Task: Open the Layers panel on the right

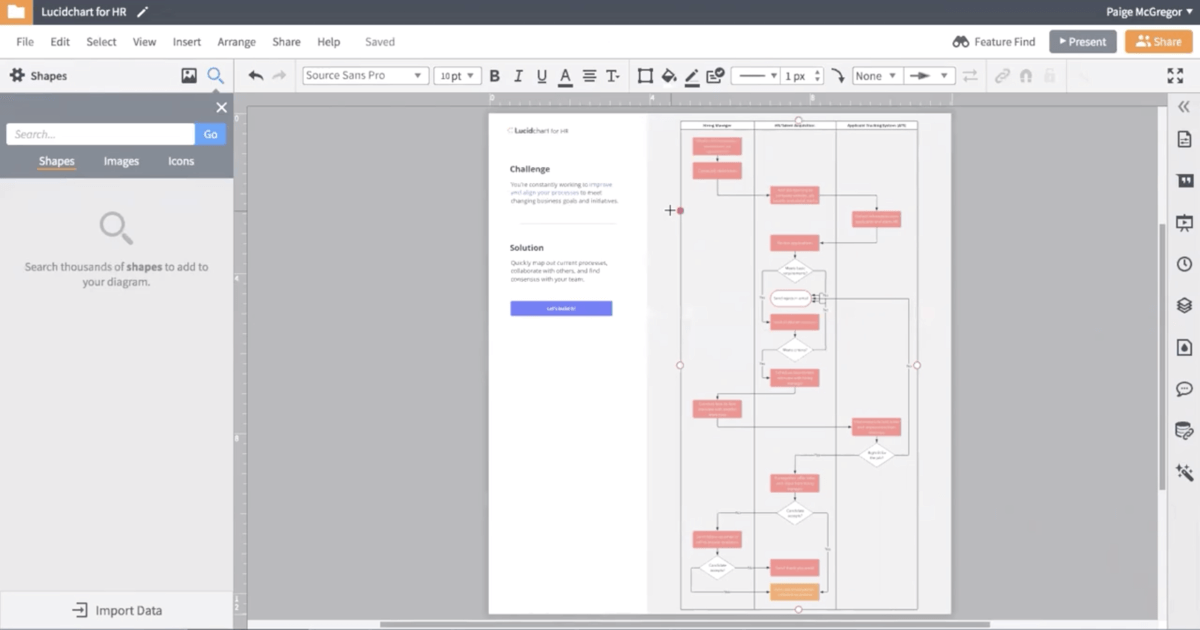Action: (x=1184, y=306)
